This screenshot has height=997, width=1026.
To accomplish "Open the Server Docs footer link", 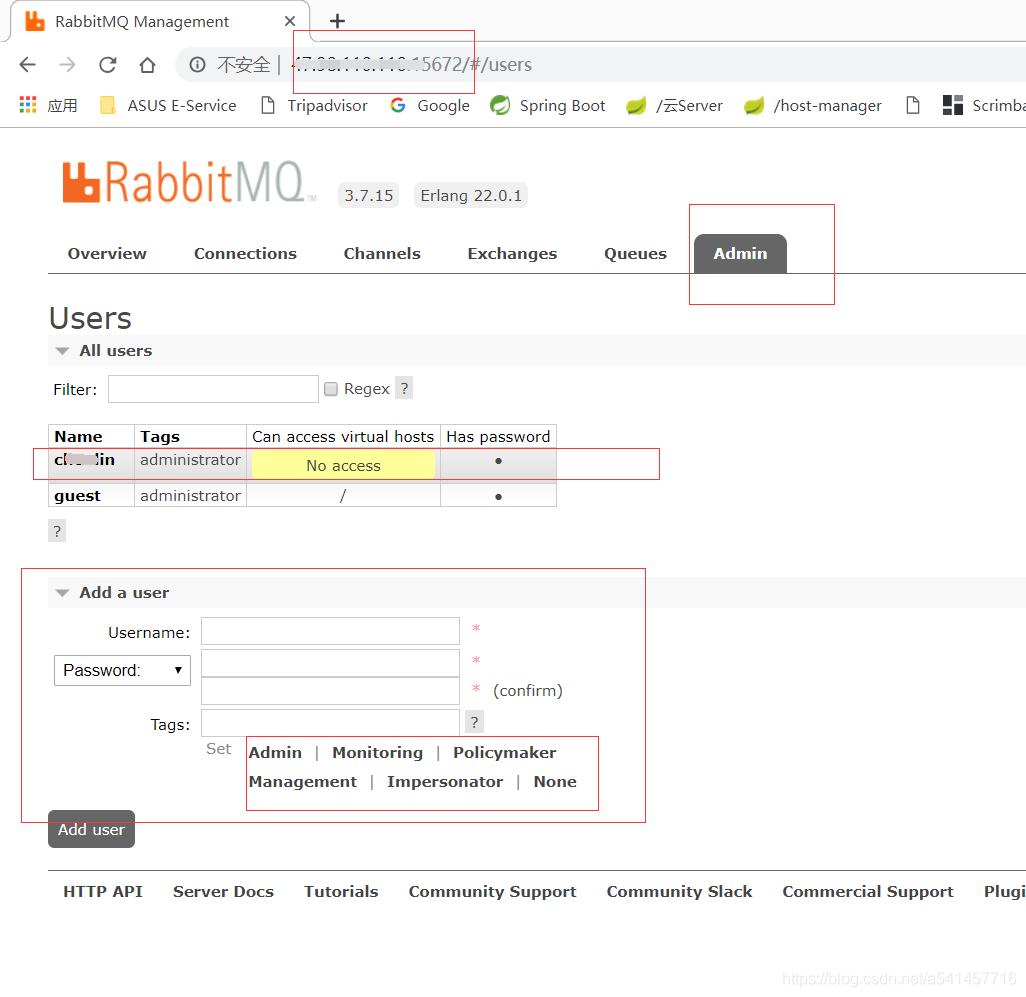I will click(223, 892).
